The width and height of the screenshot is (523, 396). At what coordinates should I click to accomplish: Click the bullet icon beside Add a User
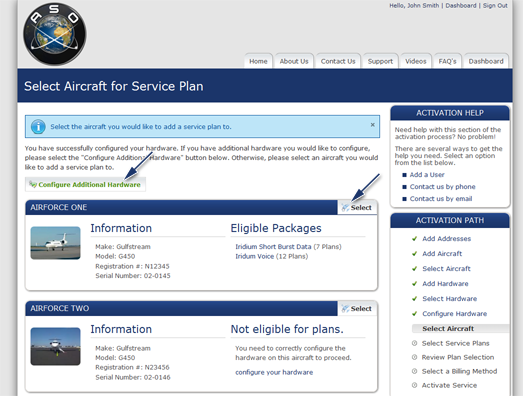point(404,175)
